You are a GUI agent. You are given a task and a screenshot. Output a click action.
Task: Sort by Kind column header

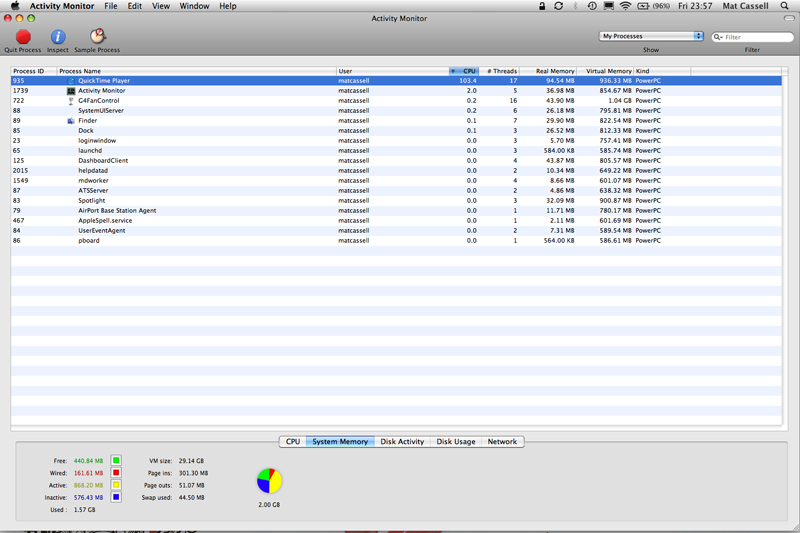pyautogui.click(x=662, y=71)
